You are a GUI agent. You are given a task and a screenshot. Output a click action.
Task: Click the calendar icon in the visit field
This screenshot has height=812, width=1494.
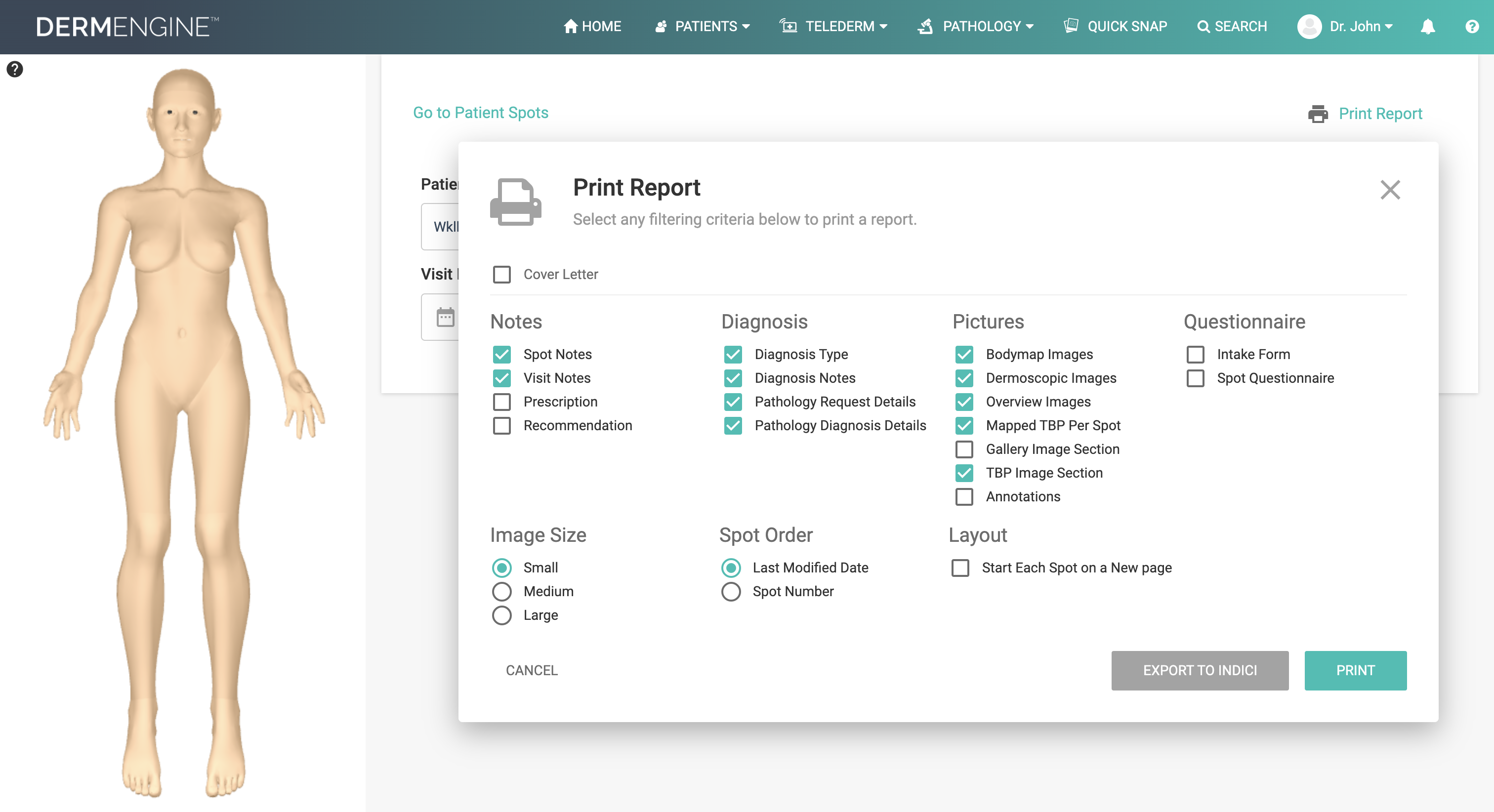[446, 317]
